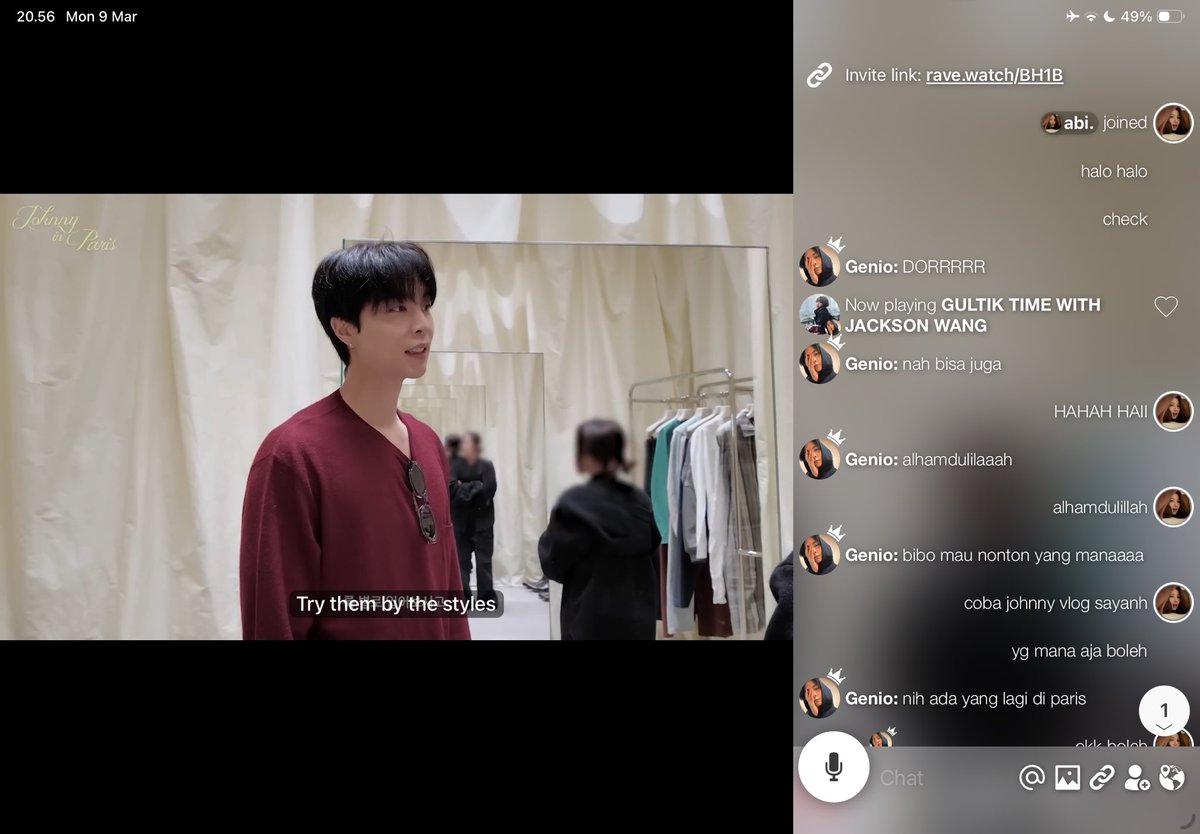Open avatar beside 'alhamdulillah' message
Image resolution: width=1200 pixels, height=834 pixels.
point(1173,507)
